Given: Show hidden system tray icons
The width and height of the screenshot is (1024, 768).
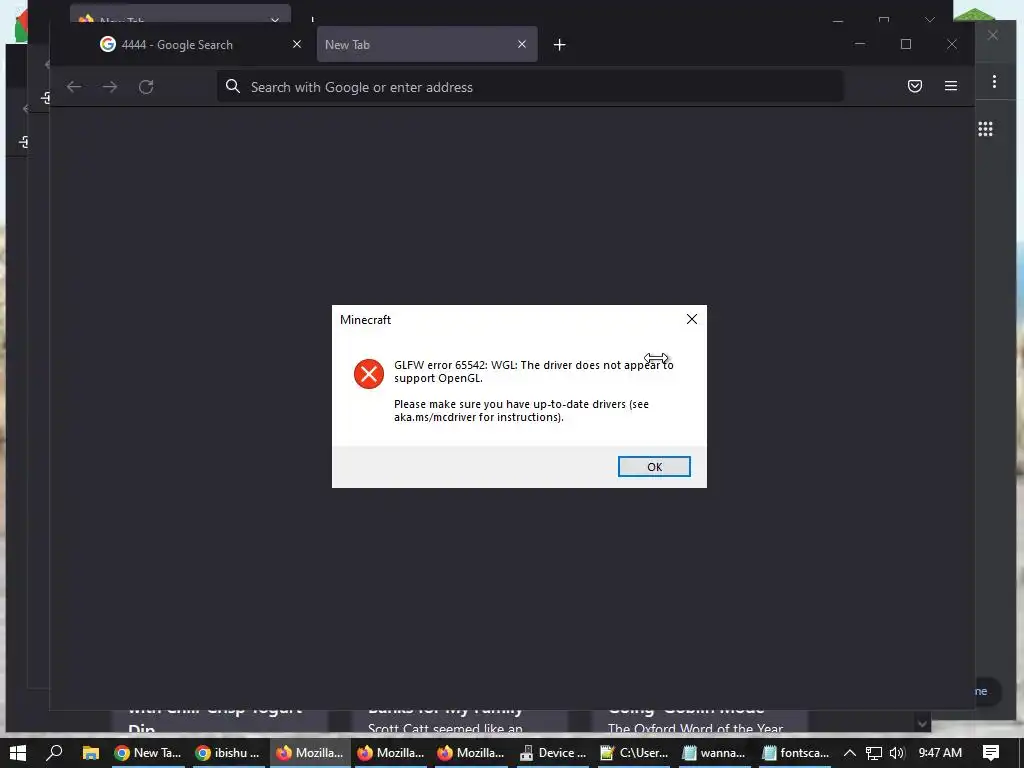Looking at the screenshot, I should (x=850, y=753).
